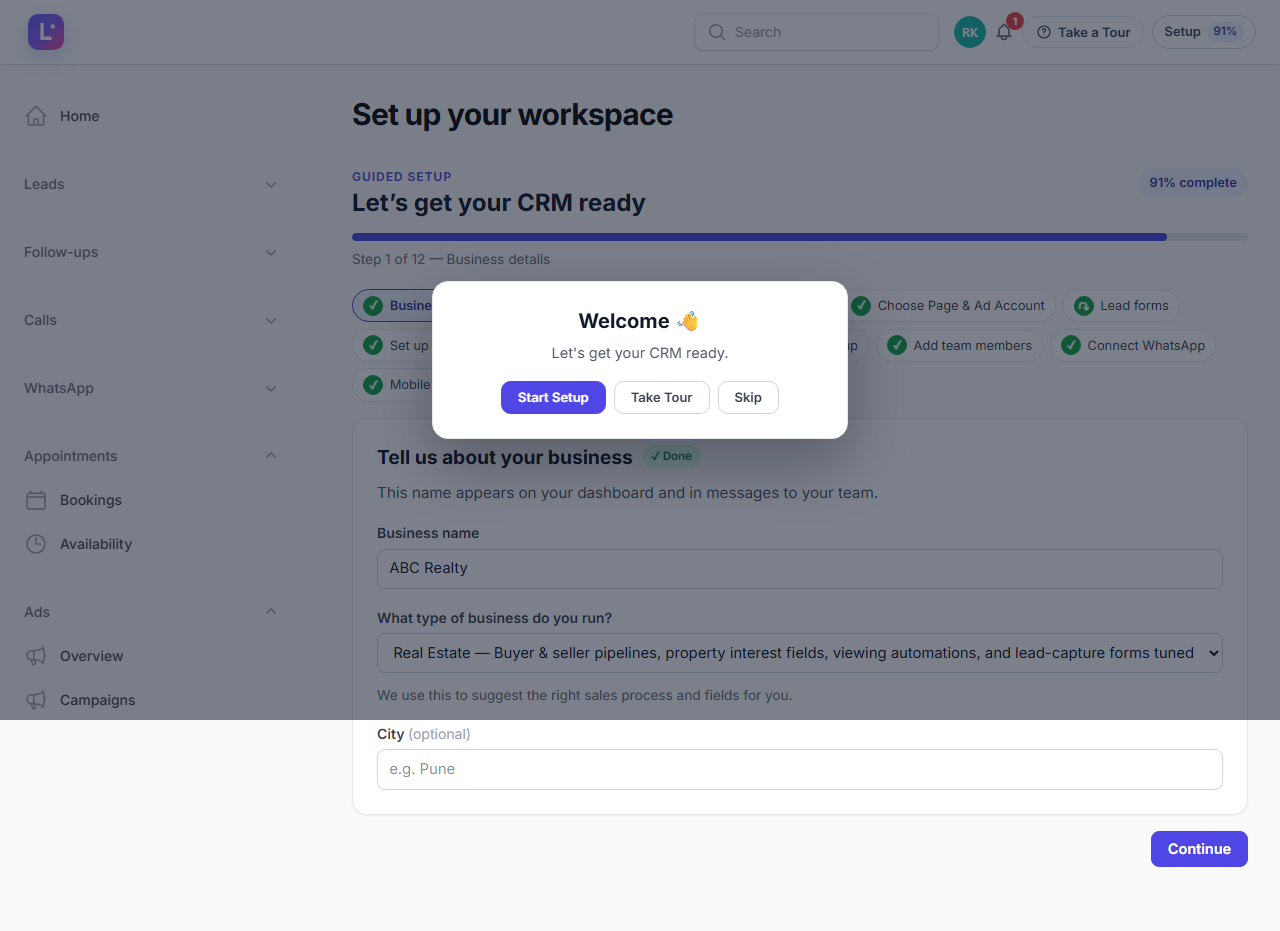
Task: Click the check icon on Connect WhatsApp
Action: 1070,346
